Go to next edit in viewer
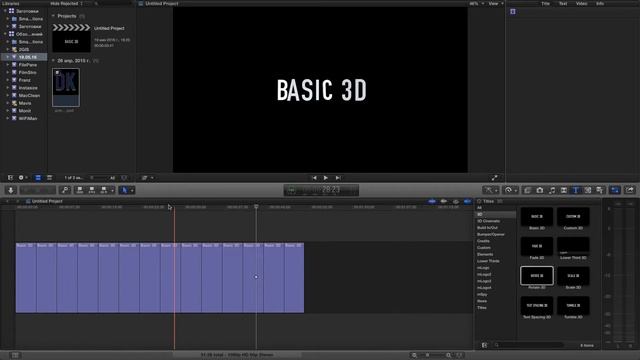The height and width of the screenshot is (360, 640). click(338, 178)
